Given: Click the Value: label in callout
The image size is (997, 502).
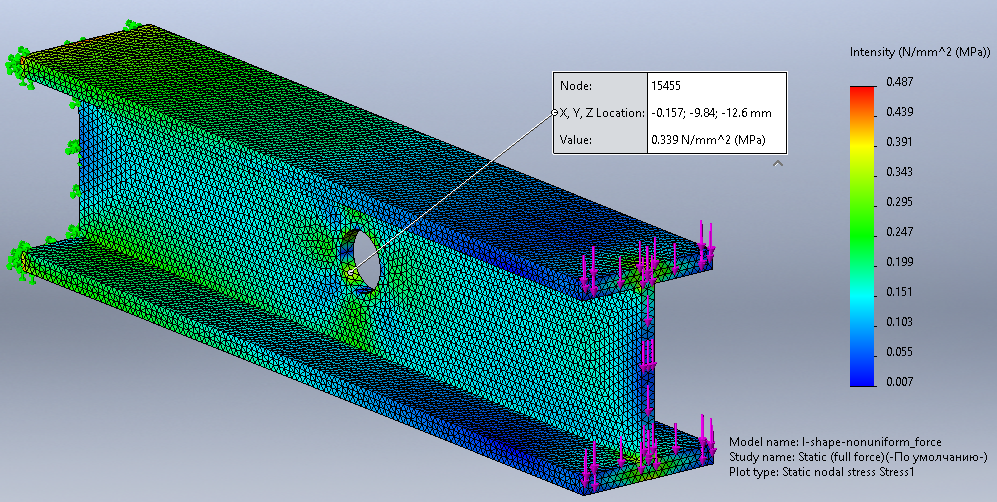Looking at the screenshot, I should tap(575, 140).
